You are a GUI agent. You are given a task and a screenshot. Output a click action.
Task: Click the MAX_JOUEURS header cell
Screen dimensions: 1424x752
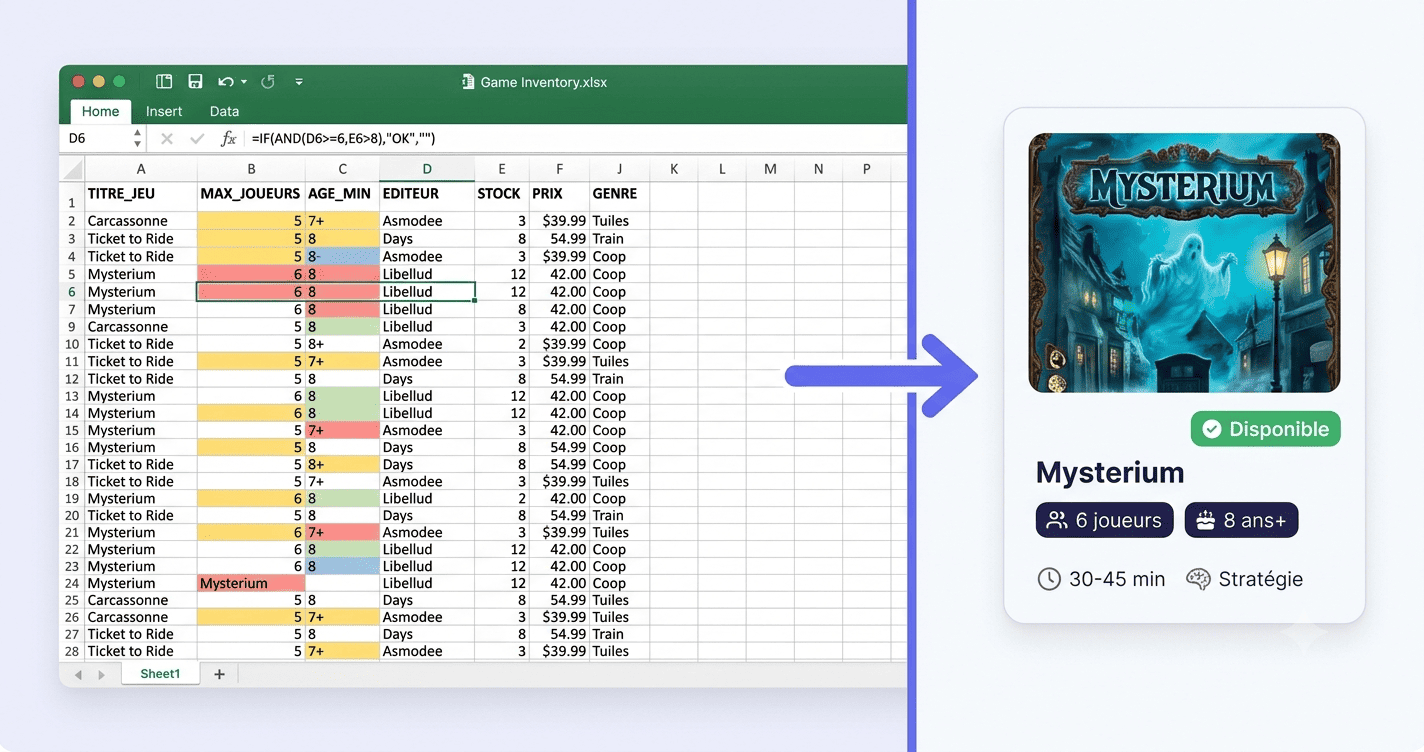coord(250,194)
